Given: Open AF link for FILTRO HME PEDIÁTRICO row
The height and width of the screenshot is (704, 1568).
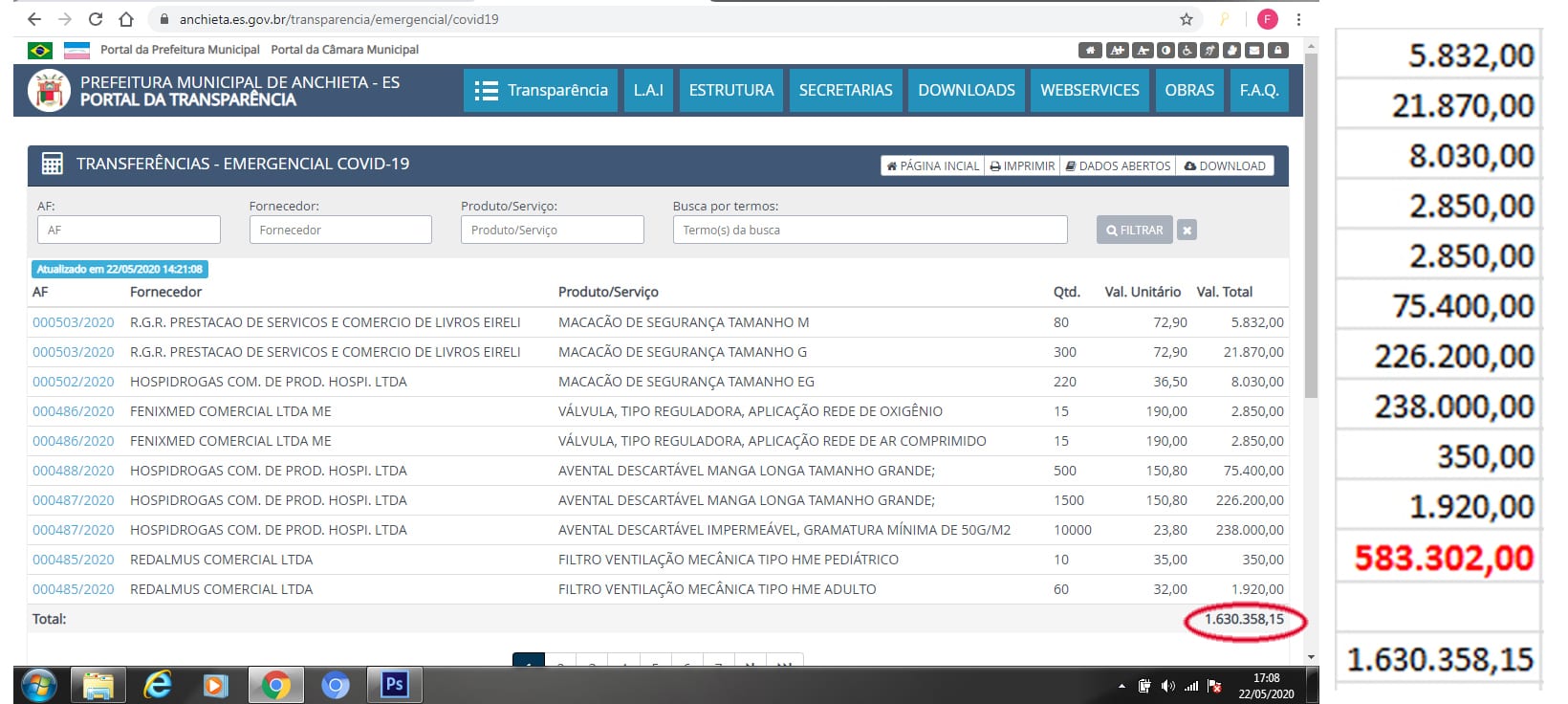Looking at the screenshot, I should 74,560.
